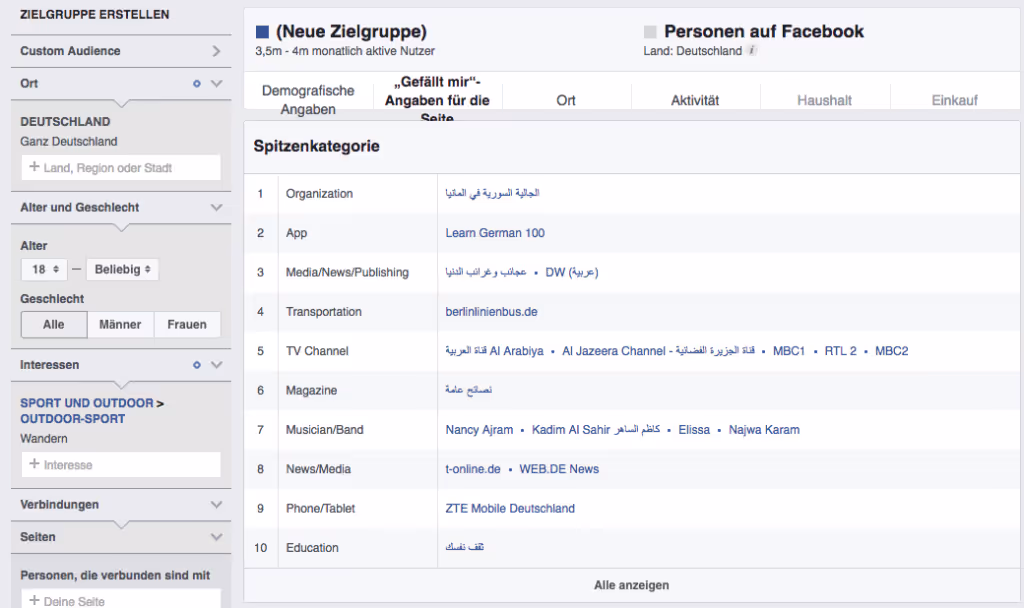
Task: Switch to the Aktivität tab
Action: tap(695, 100)
